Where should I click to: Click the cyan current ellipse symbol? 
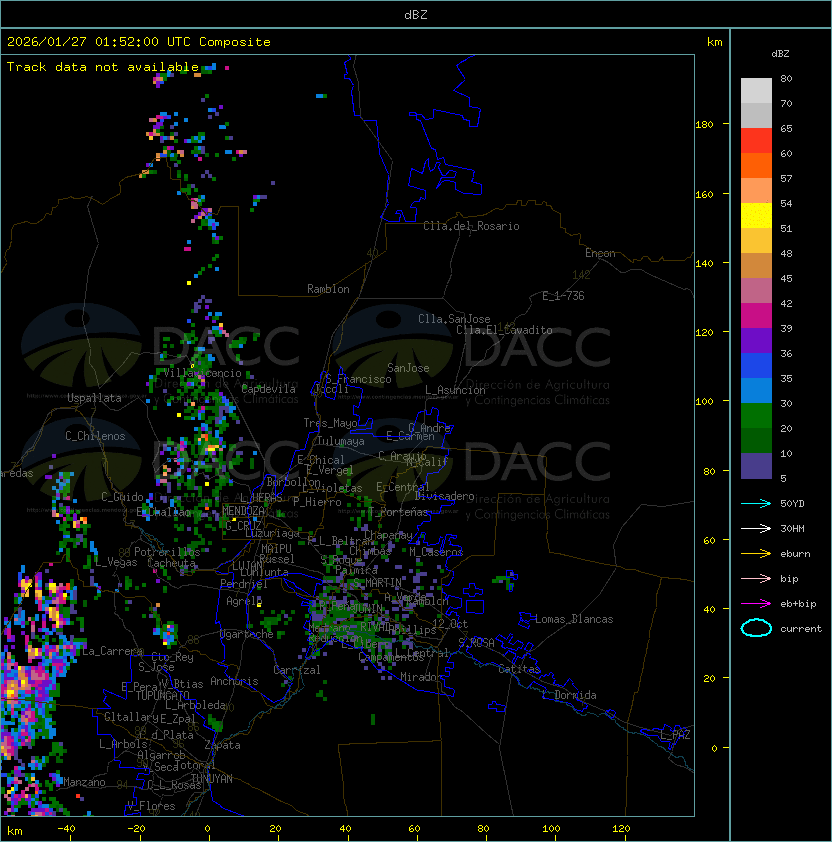coord(756,628)
